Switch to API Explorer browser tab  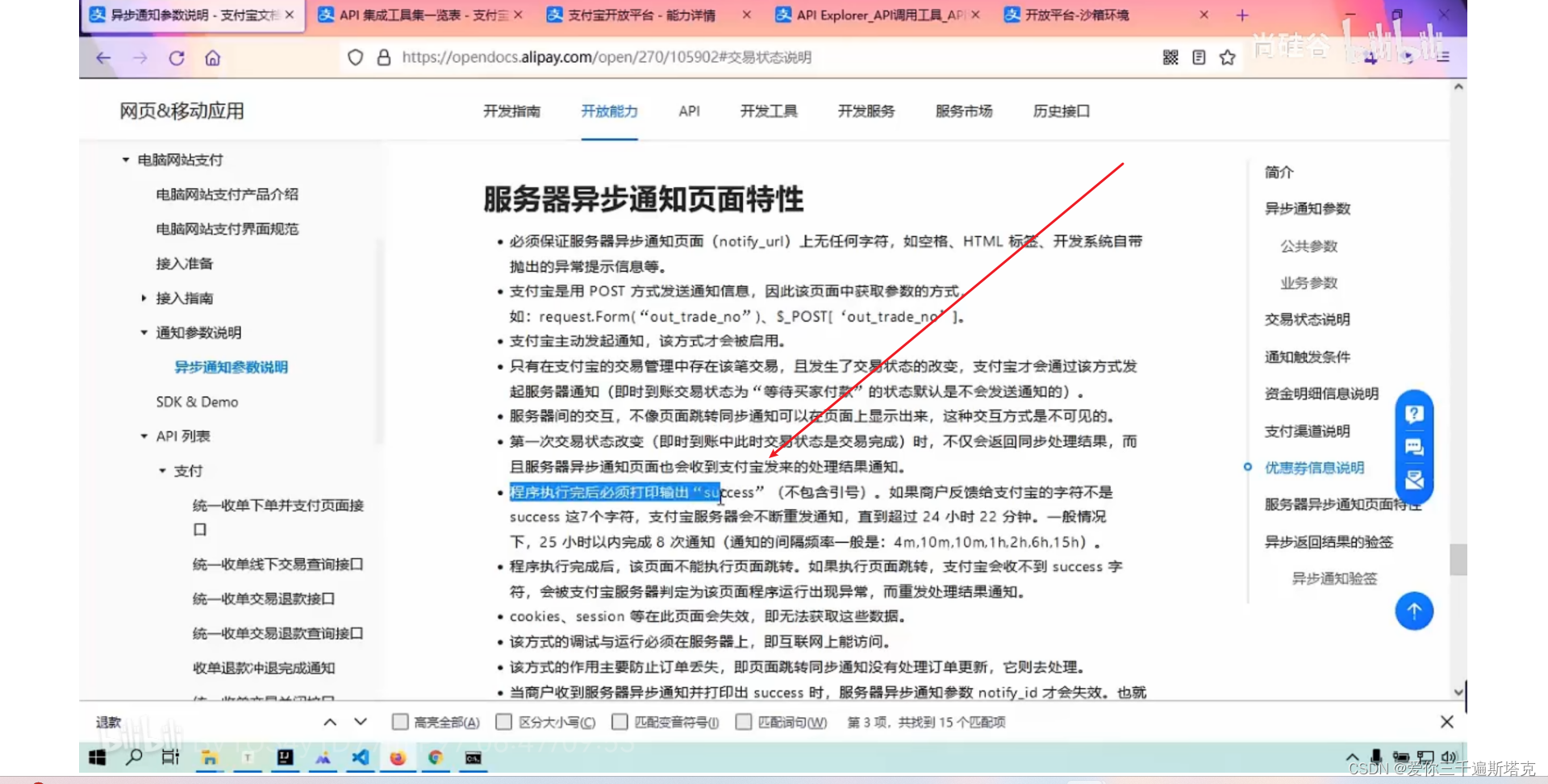pyautogui.click(x=878, y=15)
